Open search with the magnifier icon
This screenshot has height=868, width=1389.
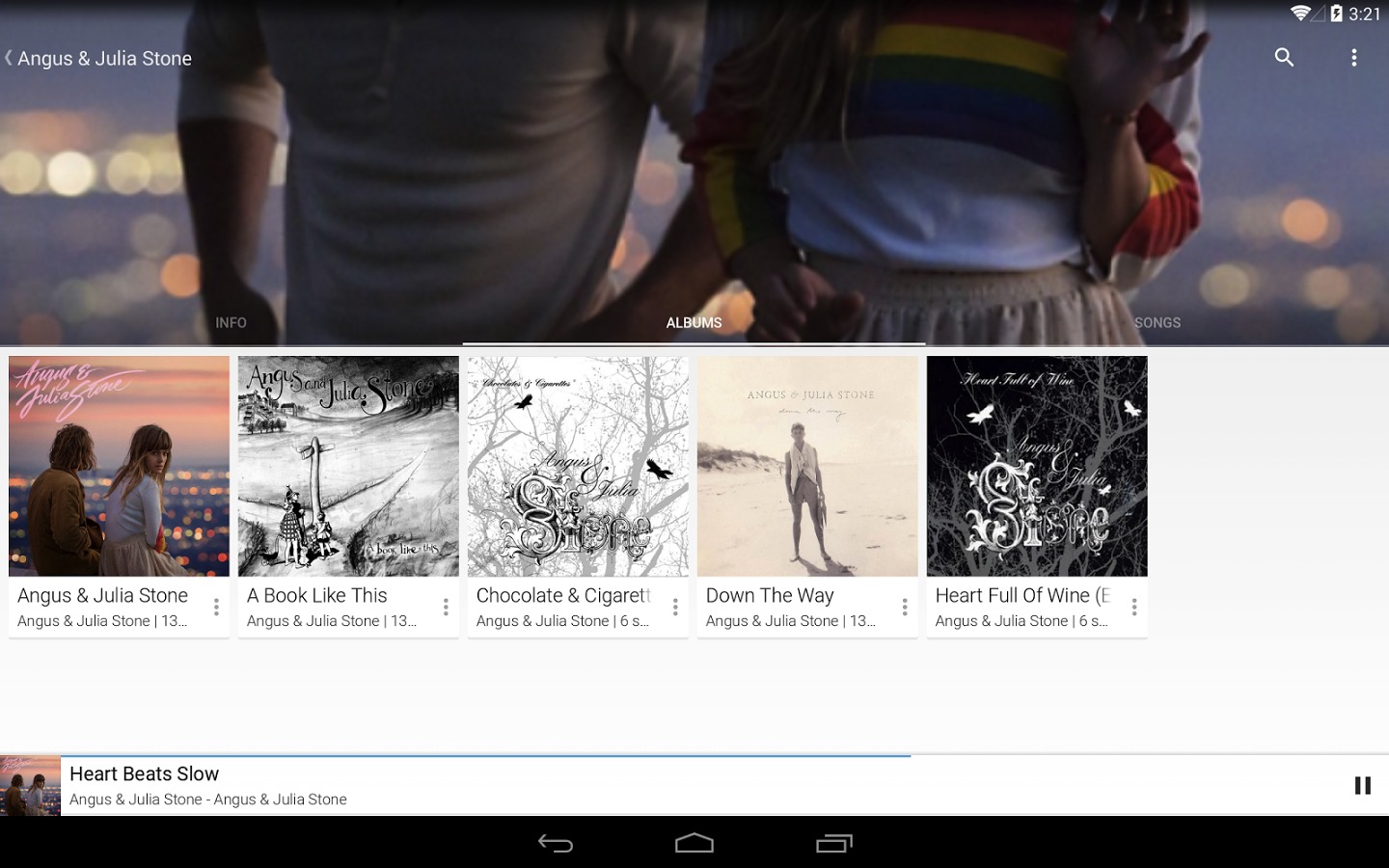click(1284, 58)
